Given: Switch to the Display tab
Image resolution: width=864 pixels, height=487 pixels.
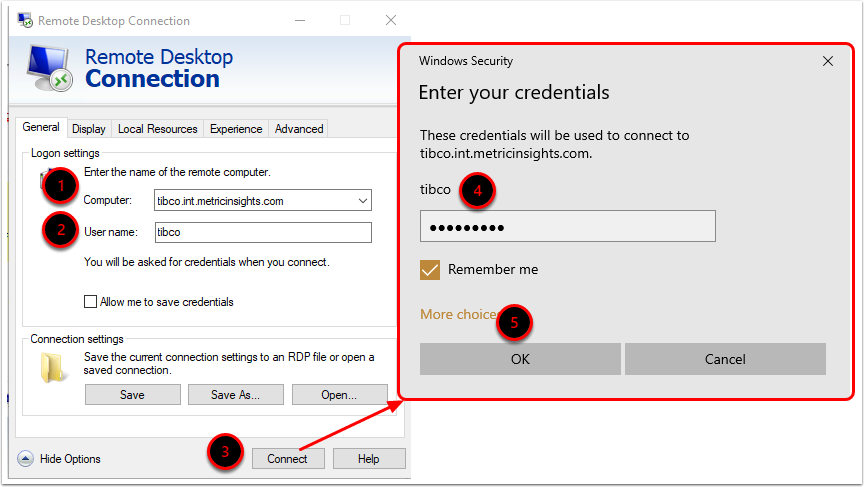Looking at the screenshot, I should click(89, 129).
